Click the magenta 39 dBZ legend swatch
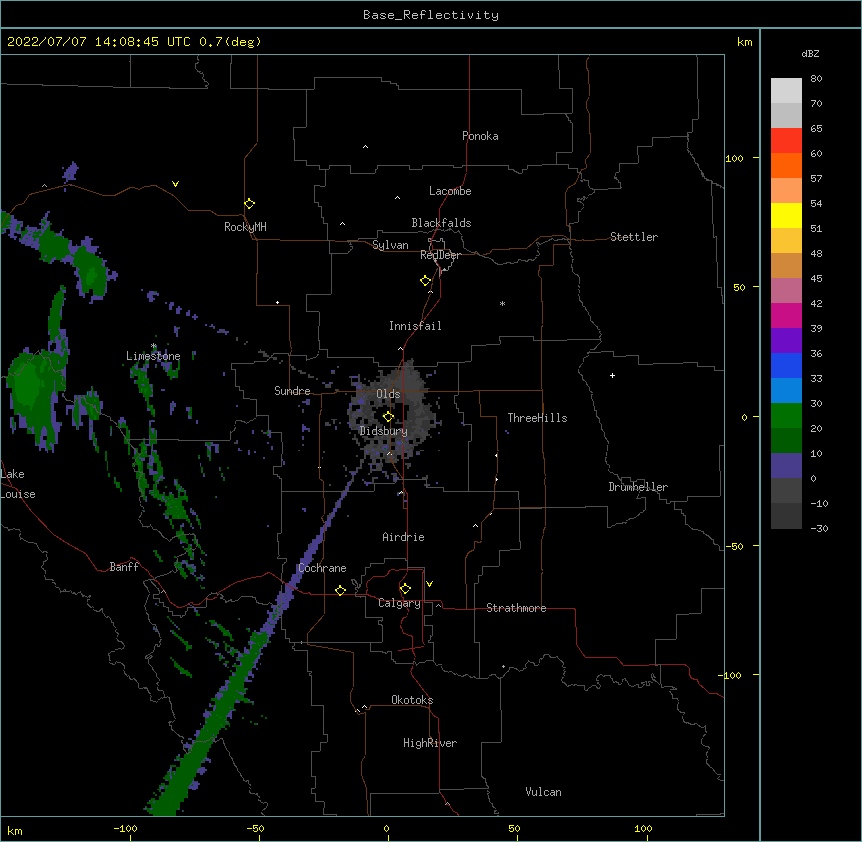The width and height of the screenshot is (862, 842). pos(786,315)
